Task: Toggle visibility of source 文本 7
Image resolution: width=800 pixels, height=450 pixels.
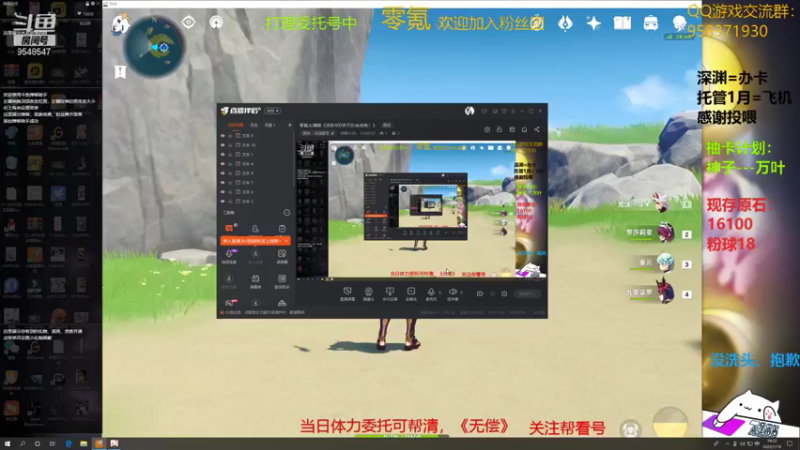Action: (222, 182)
